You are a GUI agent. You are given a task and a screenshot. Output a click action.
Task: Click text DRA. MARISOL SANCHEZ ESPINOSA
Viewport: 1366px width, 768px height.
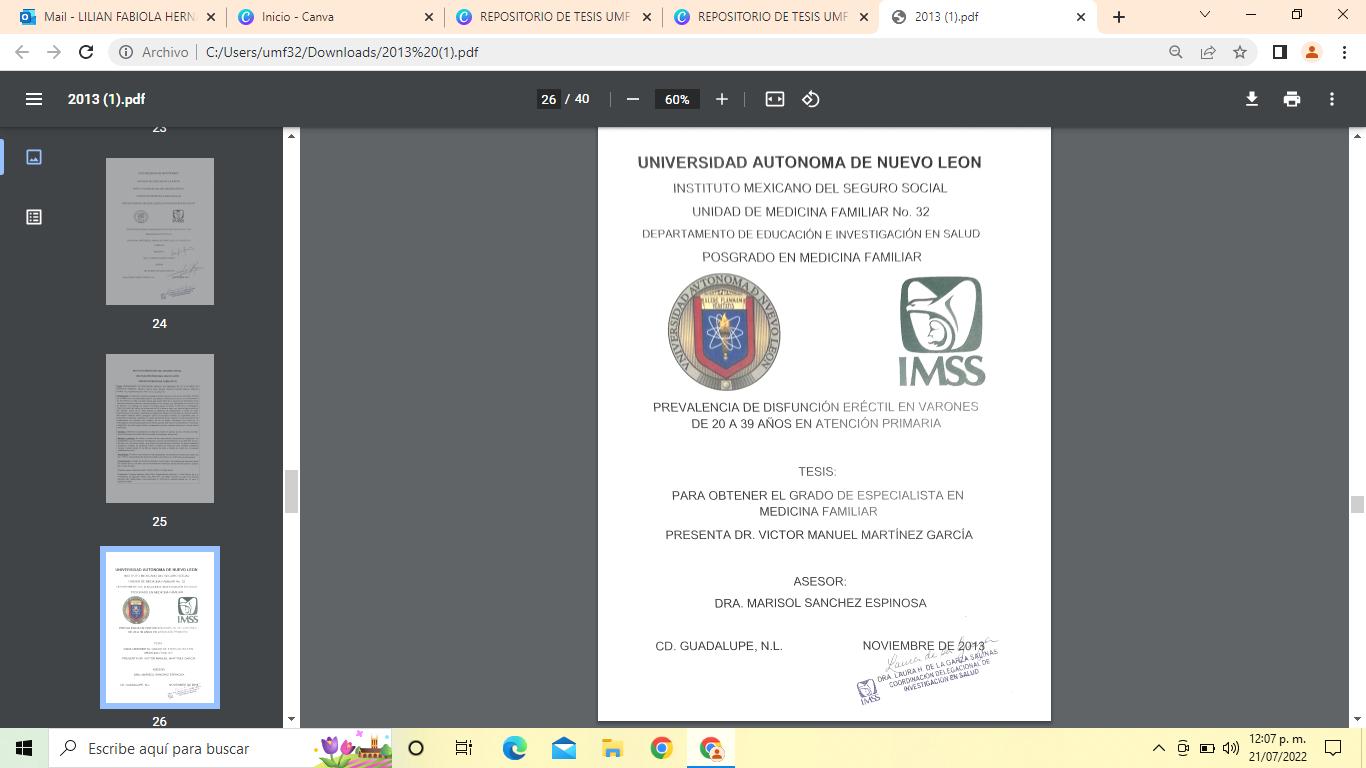820,603
